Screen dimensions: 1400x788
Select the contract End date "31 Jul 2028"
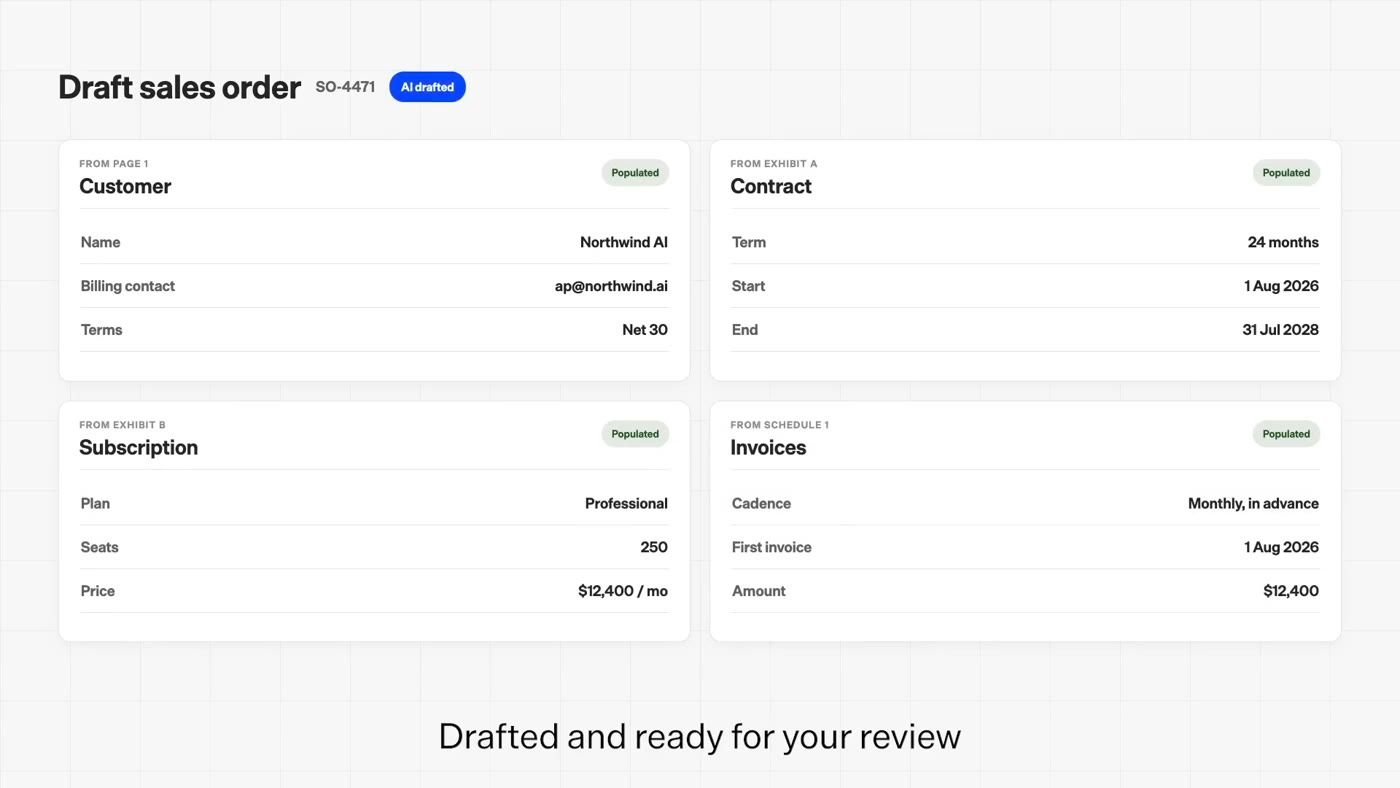(1280, 330)
